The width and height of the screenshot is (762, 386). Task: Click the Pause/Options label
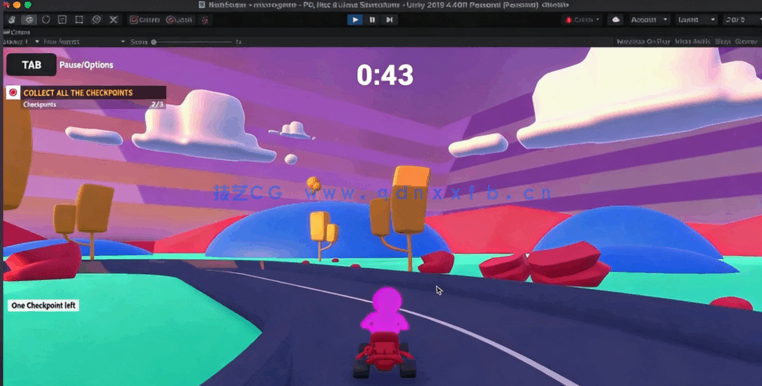pyautogui.click(x=86, y=65)
